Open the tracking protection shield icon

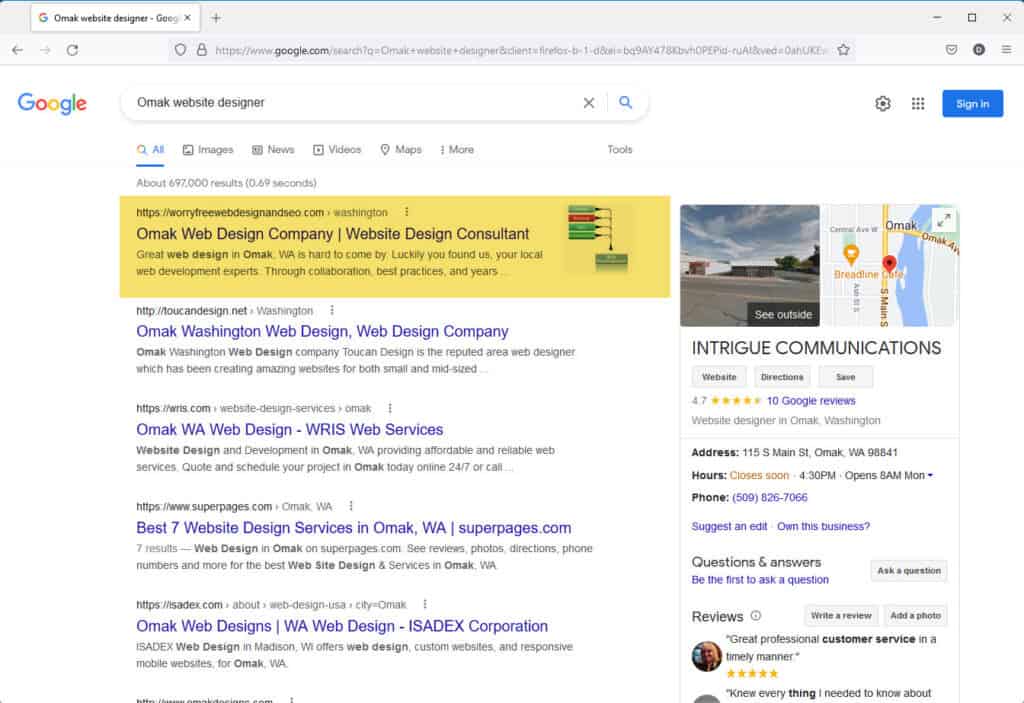click(181, 50)
